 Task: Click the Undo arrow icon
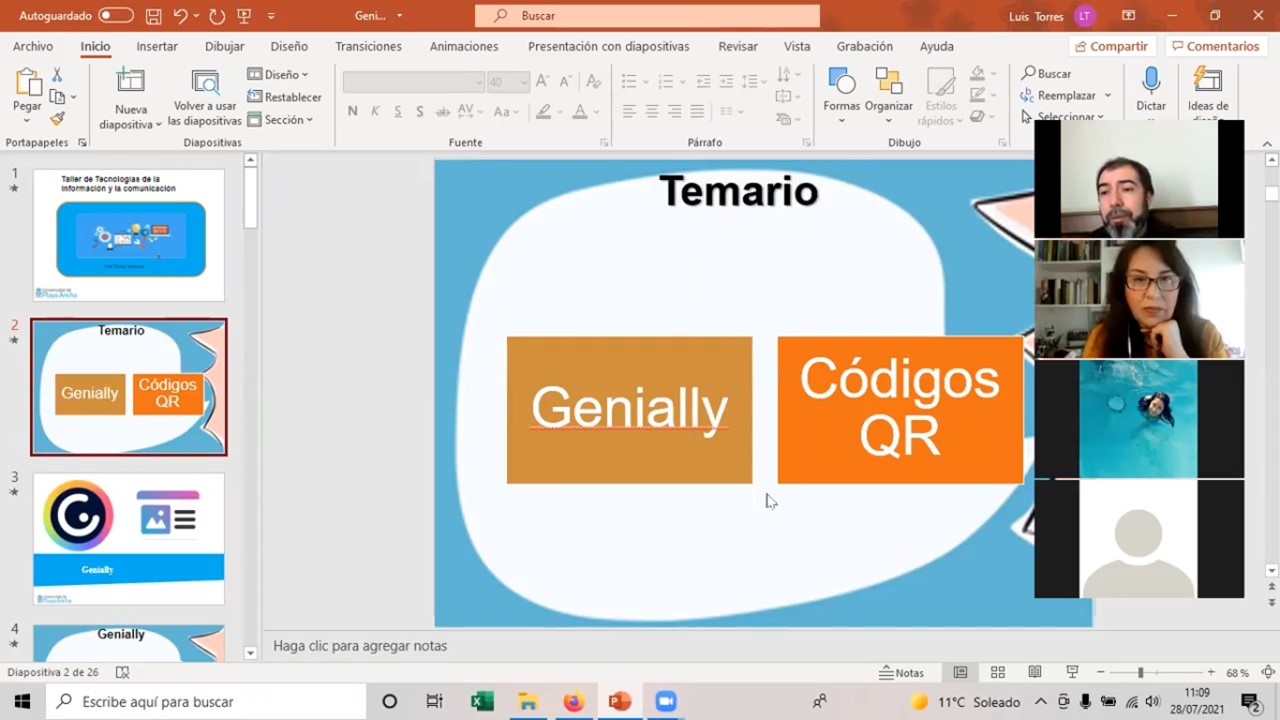(x=180, y=16)
